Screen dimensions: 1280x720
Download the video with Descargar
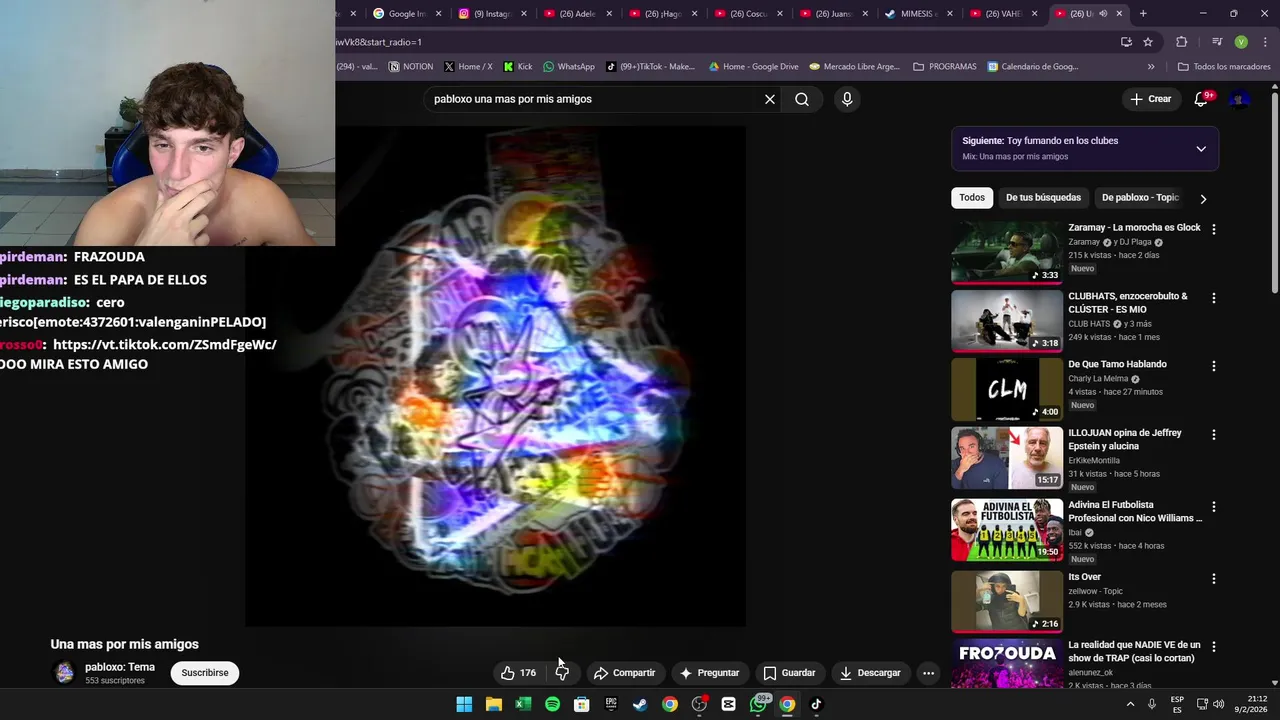pyautogui.click(x=870, y=673)
